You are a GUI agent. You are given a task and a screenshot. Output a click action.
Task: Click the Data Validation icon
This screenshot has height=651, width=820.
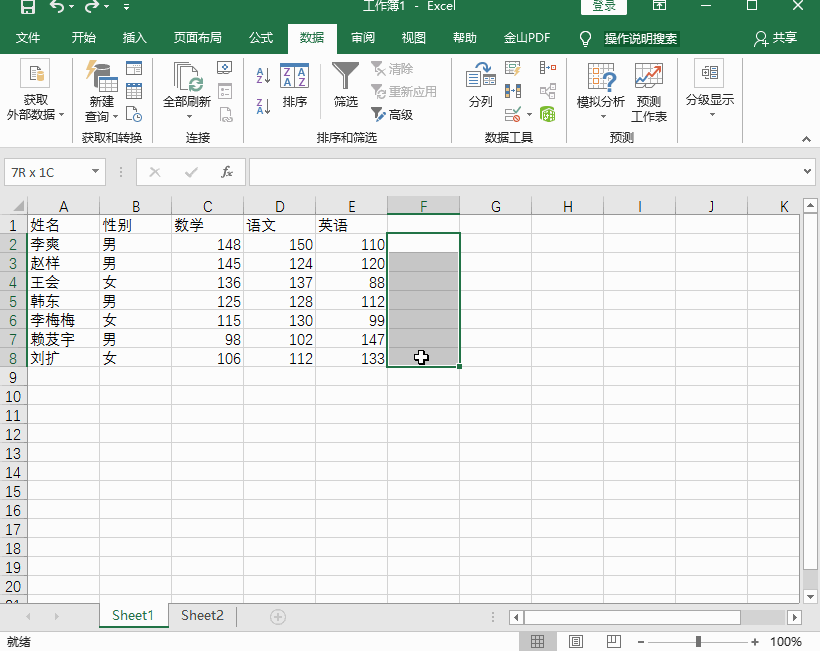point(512,114)
